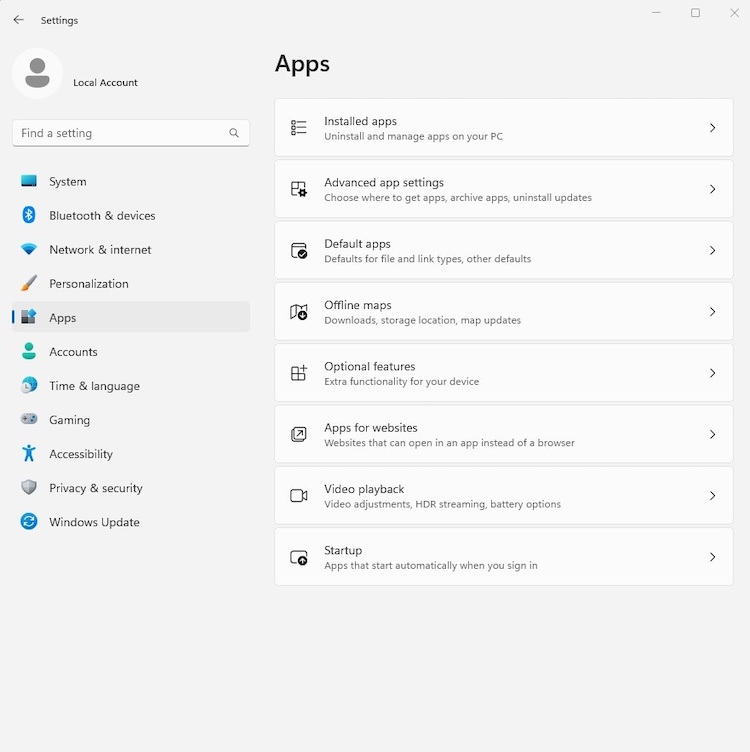The image size is (750, 752).
Task: Click the Settings window title text
Action: point(59,21)
